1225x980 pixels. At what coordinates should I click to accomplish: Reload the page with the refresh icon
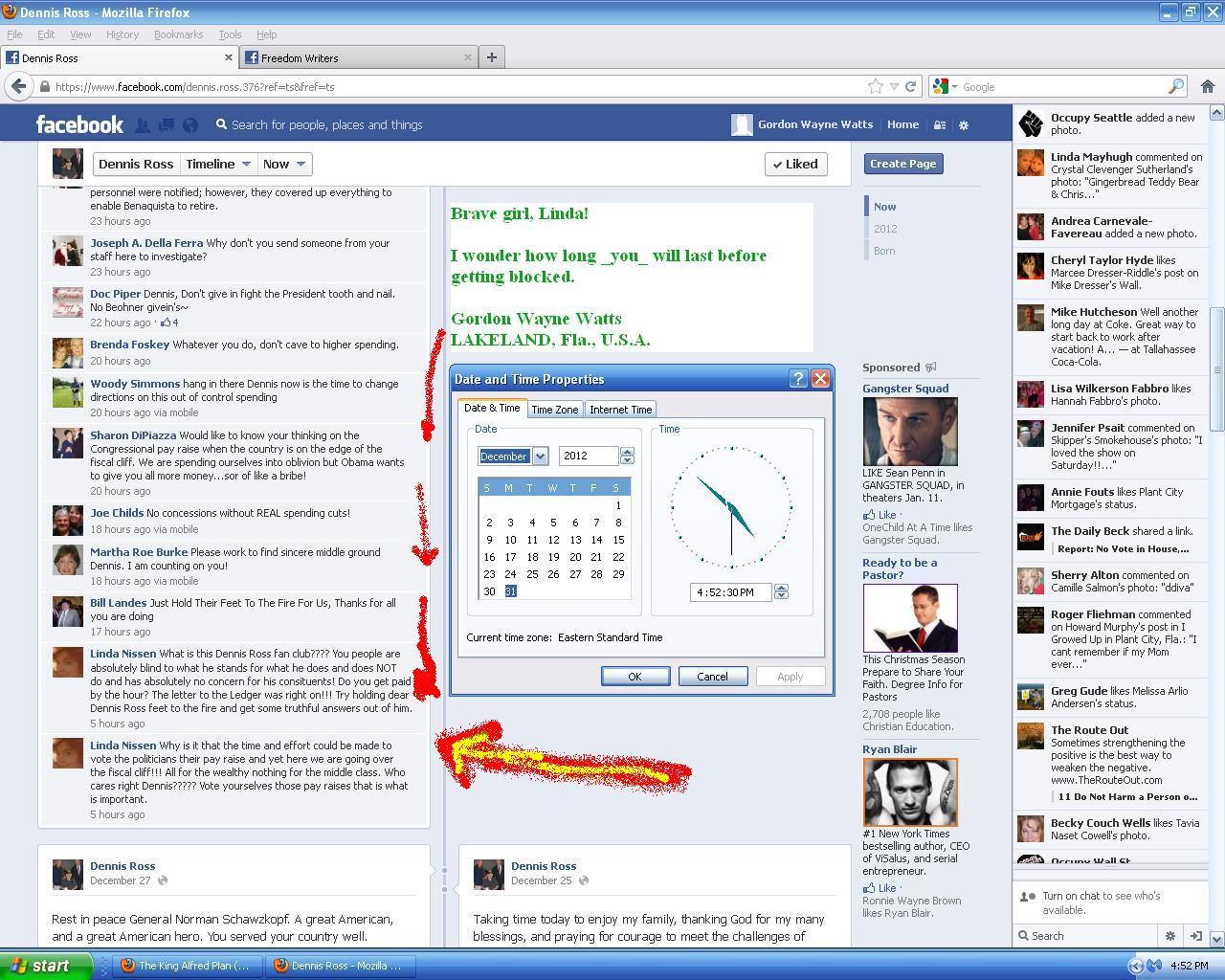911,86
